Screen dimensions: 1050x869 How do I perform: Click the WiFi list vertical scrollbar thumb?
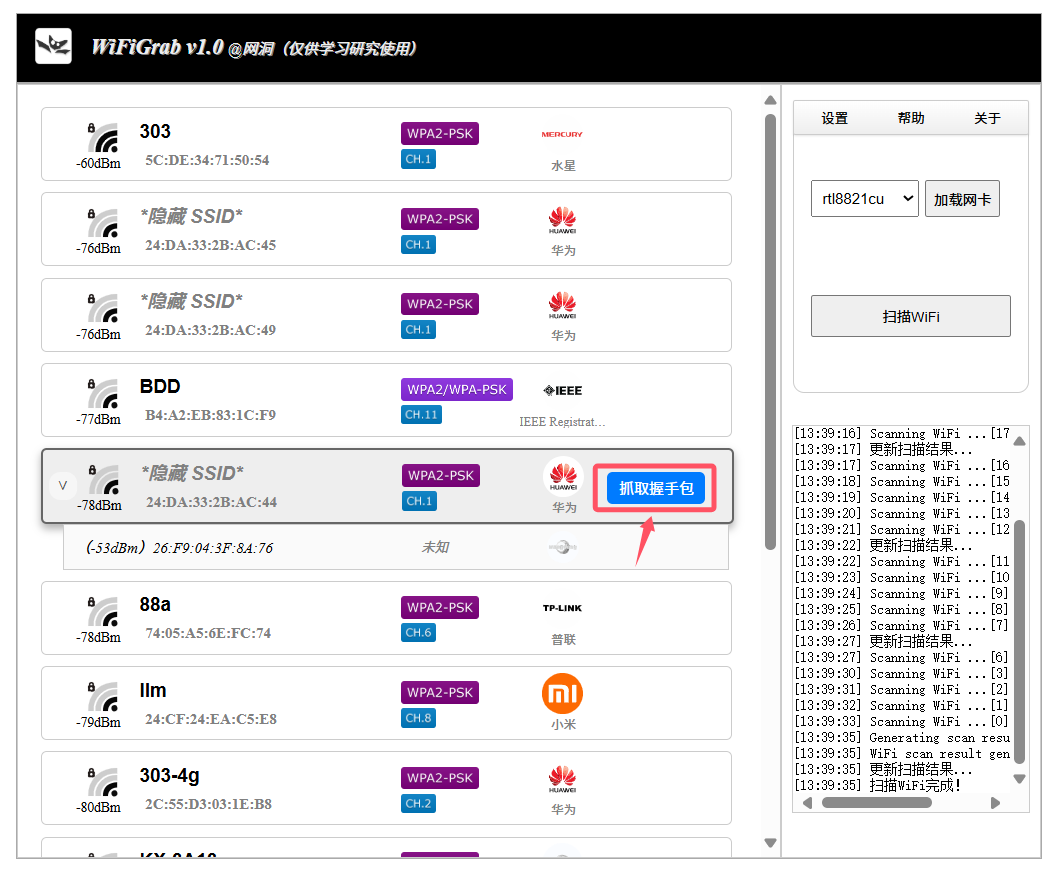click(770, 331)
